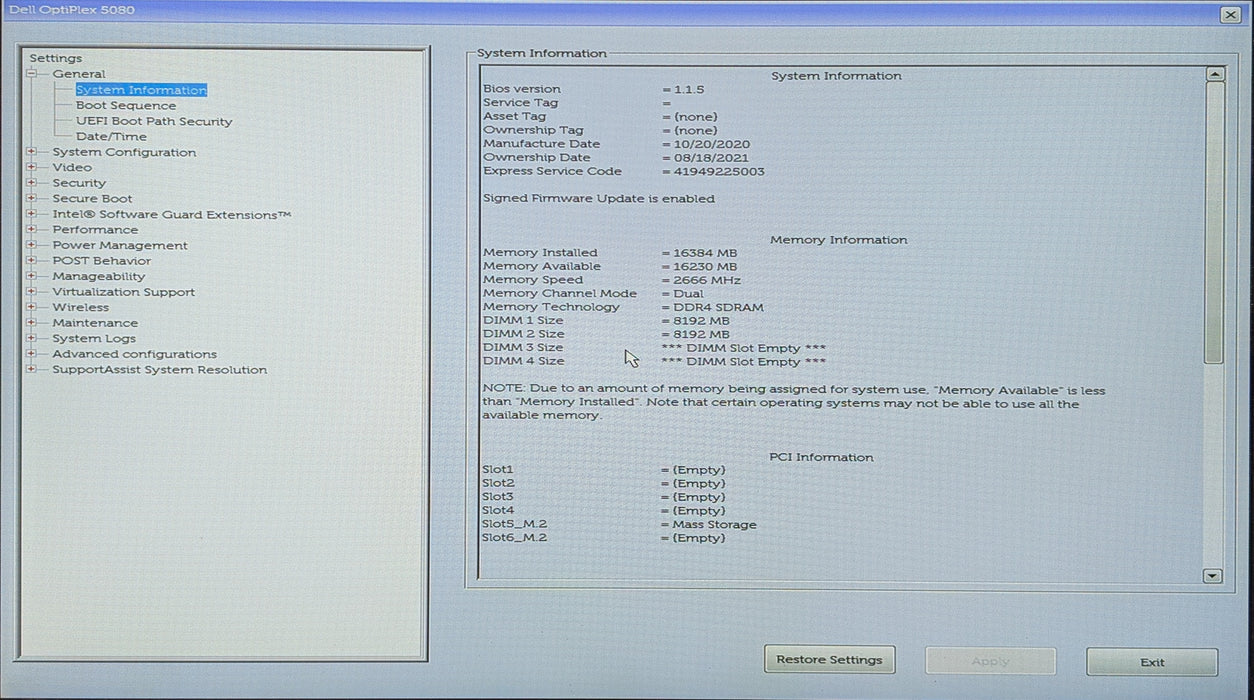Click the scrollbar up arrow
Image resolution: width=1254 pixels, height=700 pixels.
1214,74
